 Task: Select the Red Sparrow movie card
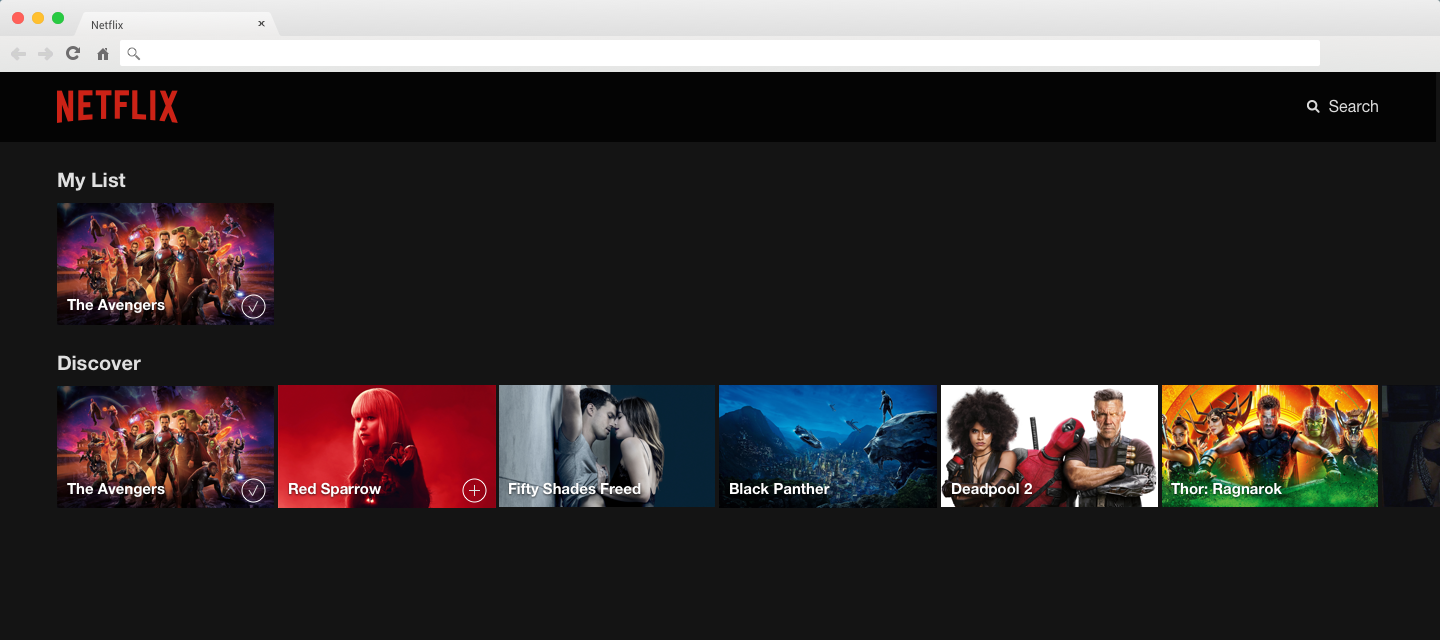click(x=387, y=447)
